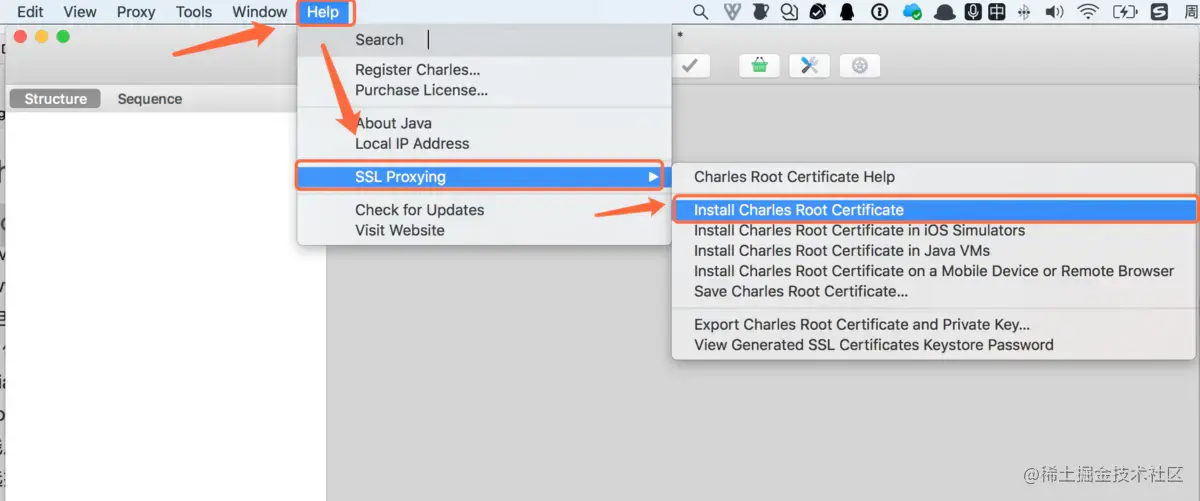This screenshot has height=501, width=1200.
Task: Click Install Charles Root Certificate
Action: point(934,210)
